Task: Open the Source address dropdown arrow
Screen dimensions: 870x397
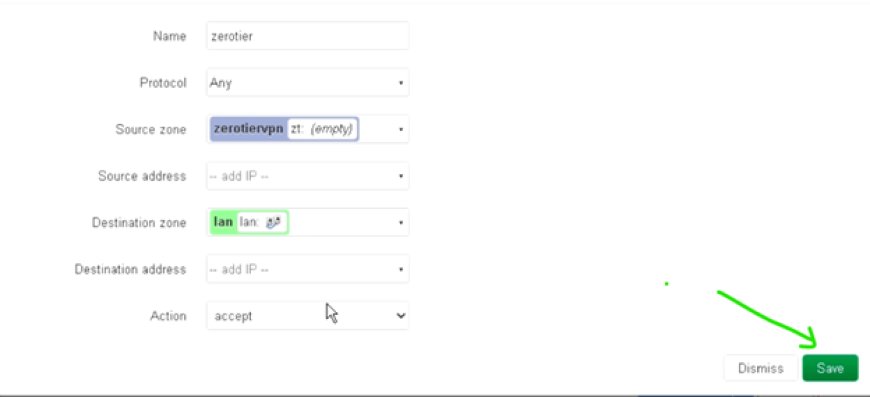Action: [x=401, y=176]
